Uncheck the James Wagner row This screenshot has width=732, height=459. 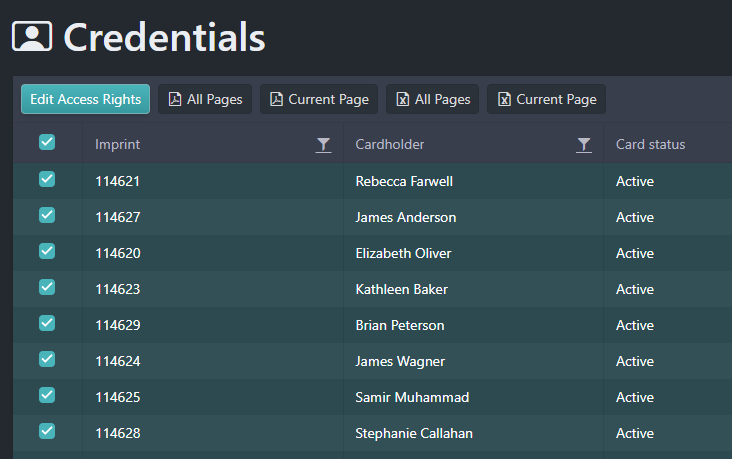47,359
